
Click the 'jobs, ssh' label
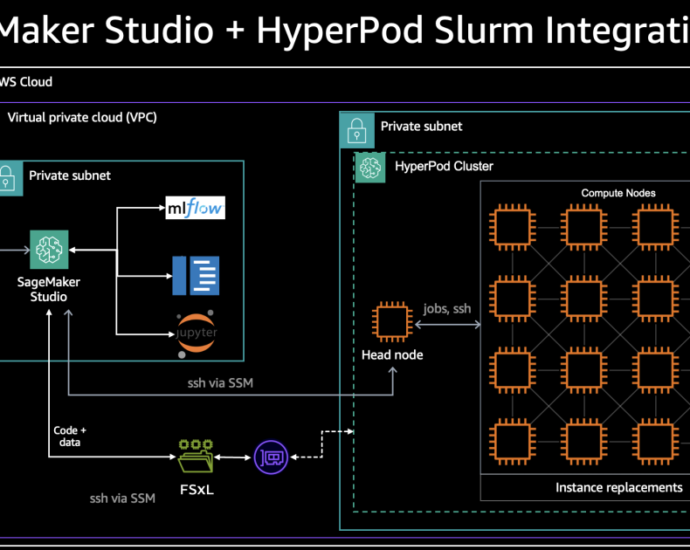[447, 309]
